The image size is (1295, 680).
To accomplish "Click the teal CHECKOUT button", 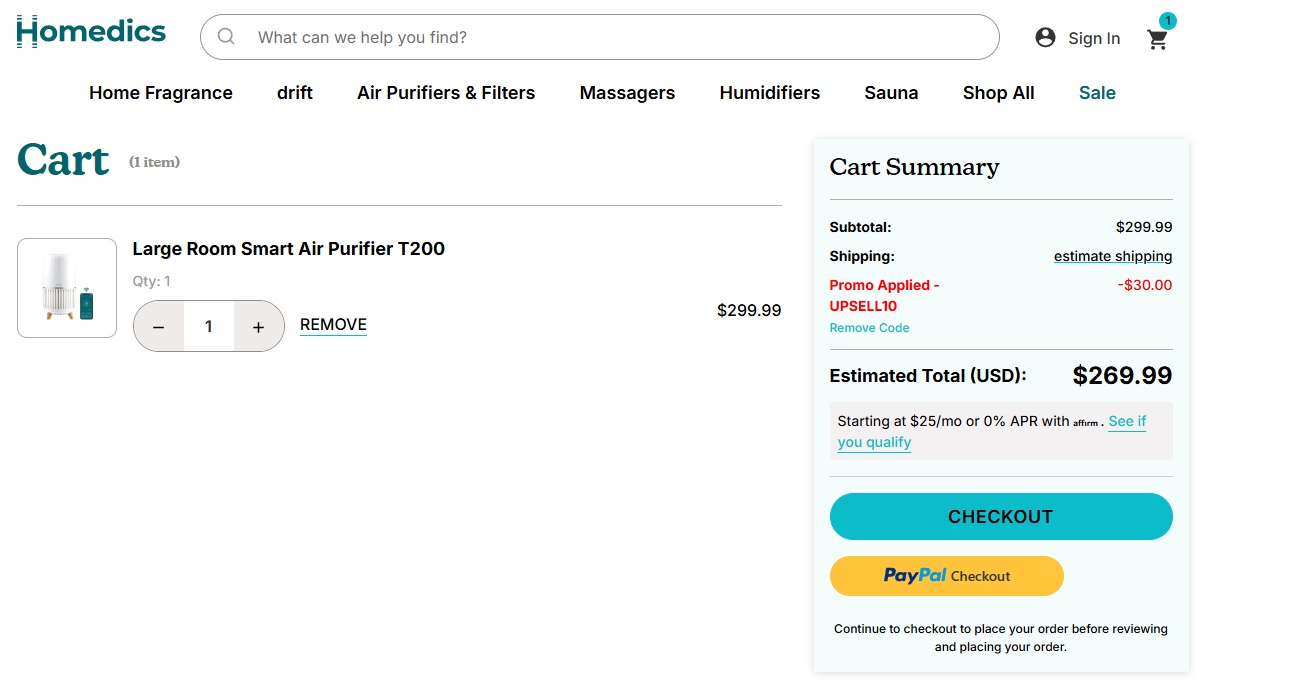I will 1001,517.
